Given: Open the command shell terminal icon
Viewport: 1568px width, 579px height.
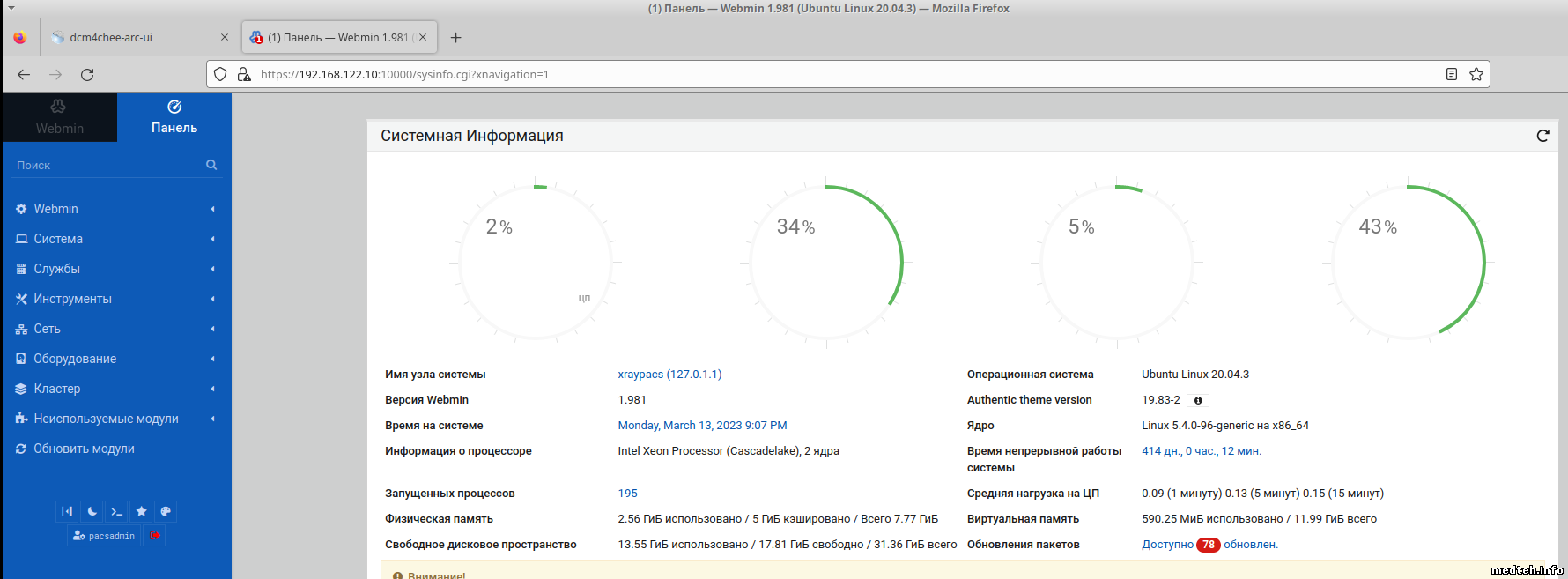Looking at the screenshot, I should pyautogui.click(x=116, y=511).
